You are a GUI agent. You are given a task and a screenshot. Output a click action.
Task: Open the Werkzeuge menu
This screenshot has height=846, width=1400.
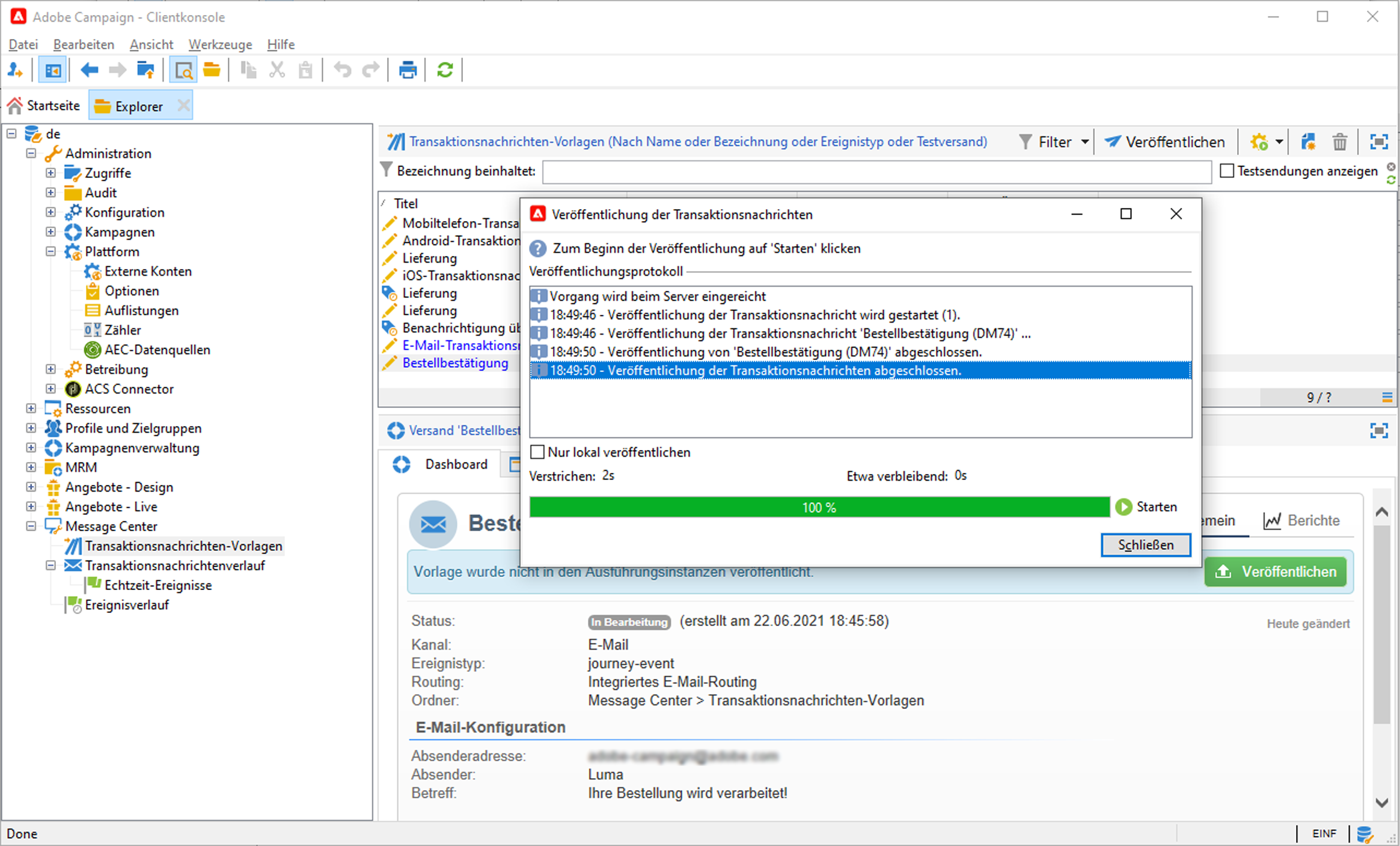(220, 44)
